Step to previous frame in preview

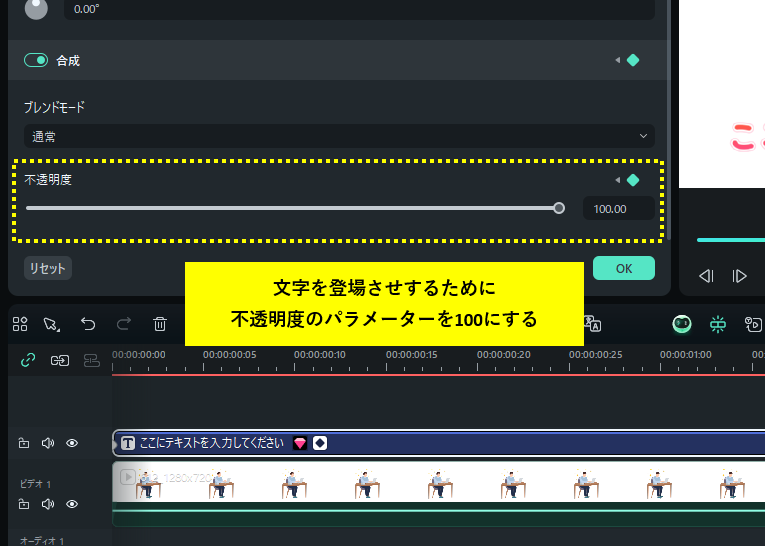706,276
